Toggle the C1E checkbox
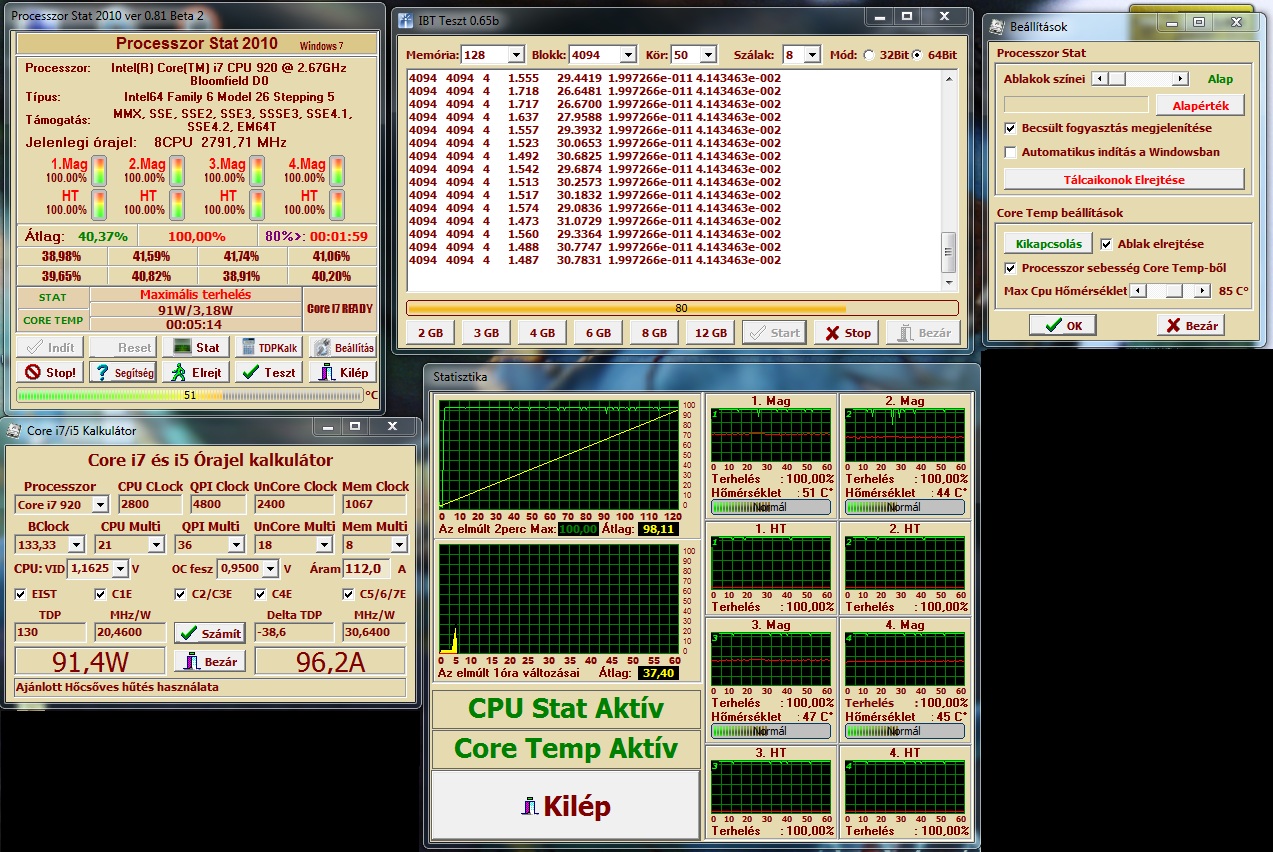The image size is (1273, 852). (101, 594)
